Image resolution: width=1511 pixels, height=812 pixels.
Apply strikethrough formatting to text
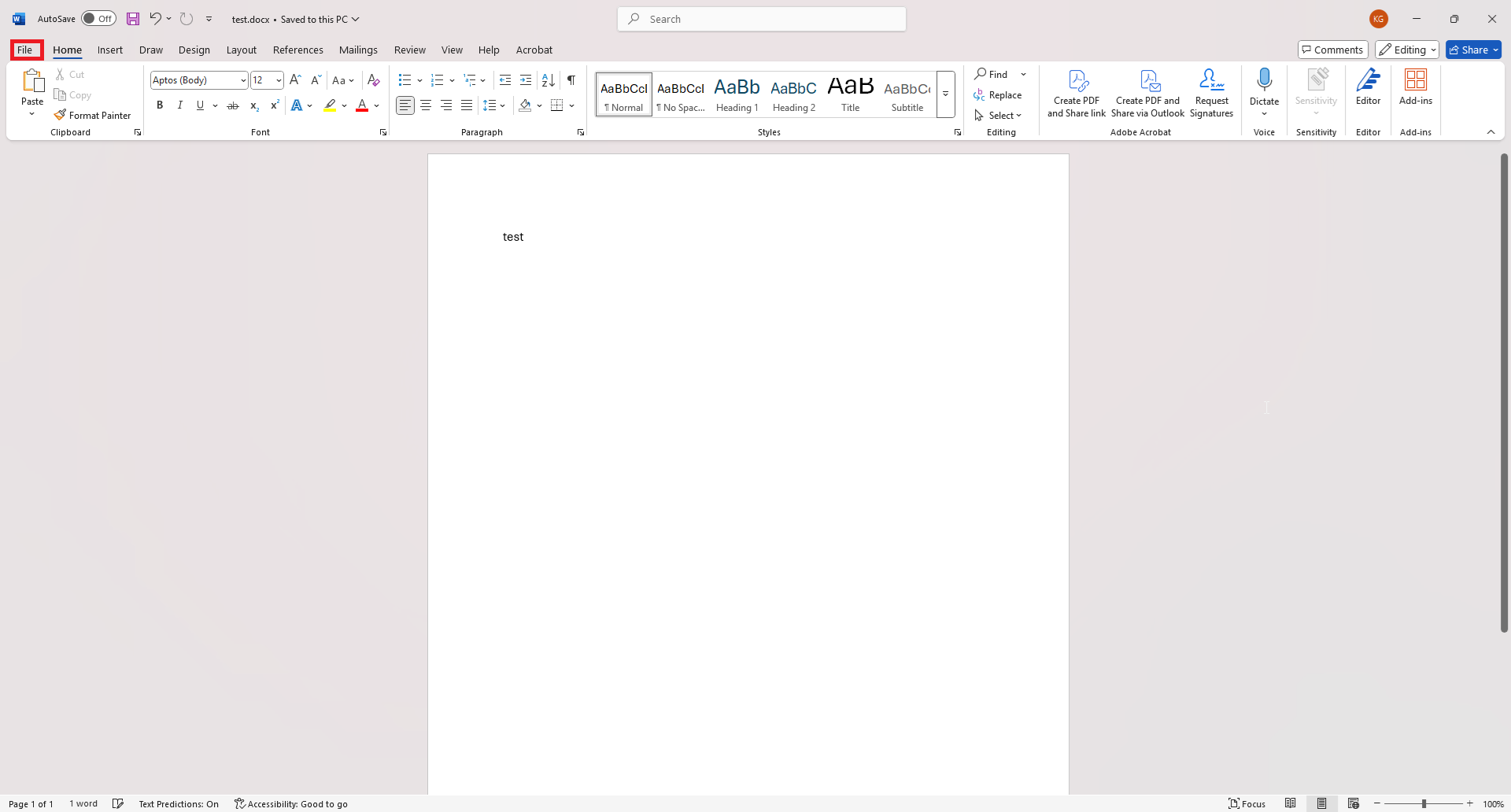pos(233,105)
